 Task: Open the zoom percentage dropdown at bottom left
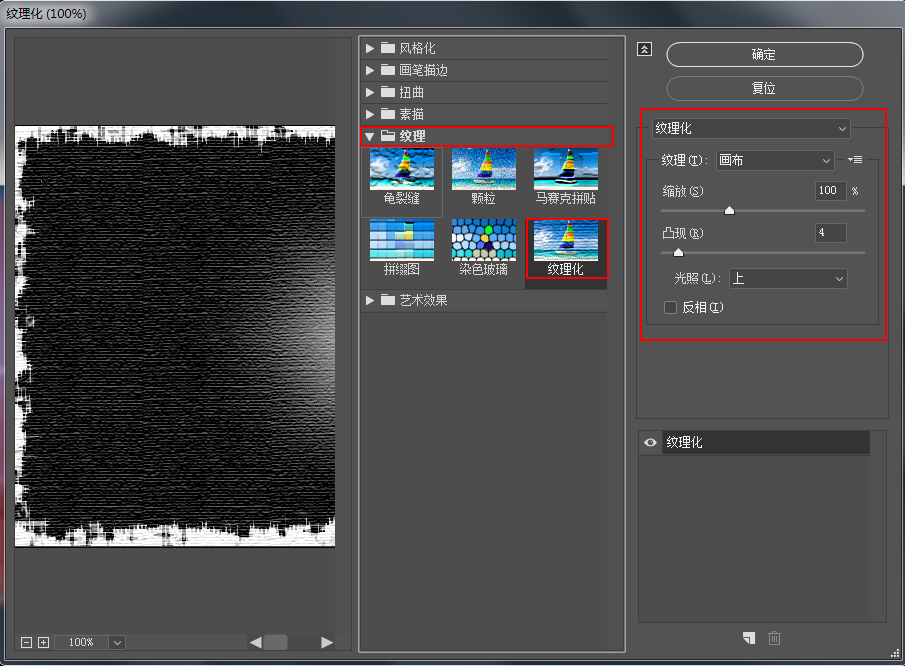[x=117, y=642]
